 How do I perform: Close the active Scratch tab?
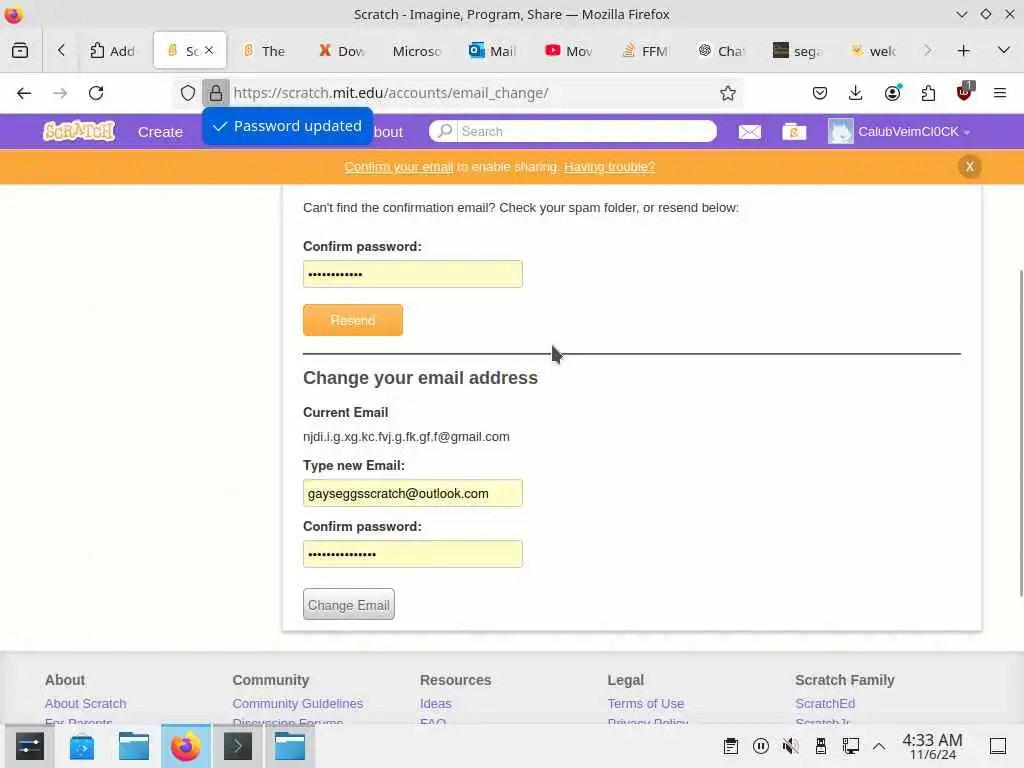pyautogui.click(x=209, y=50)
